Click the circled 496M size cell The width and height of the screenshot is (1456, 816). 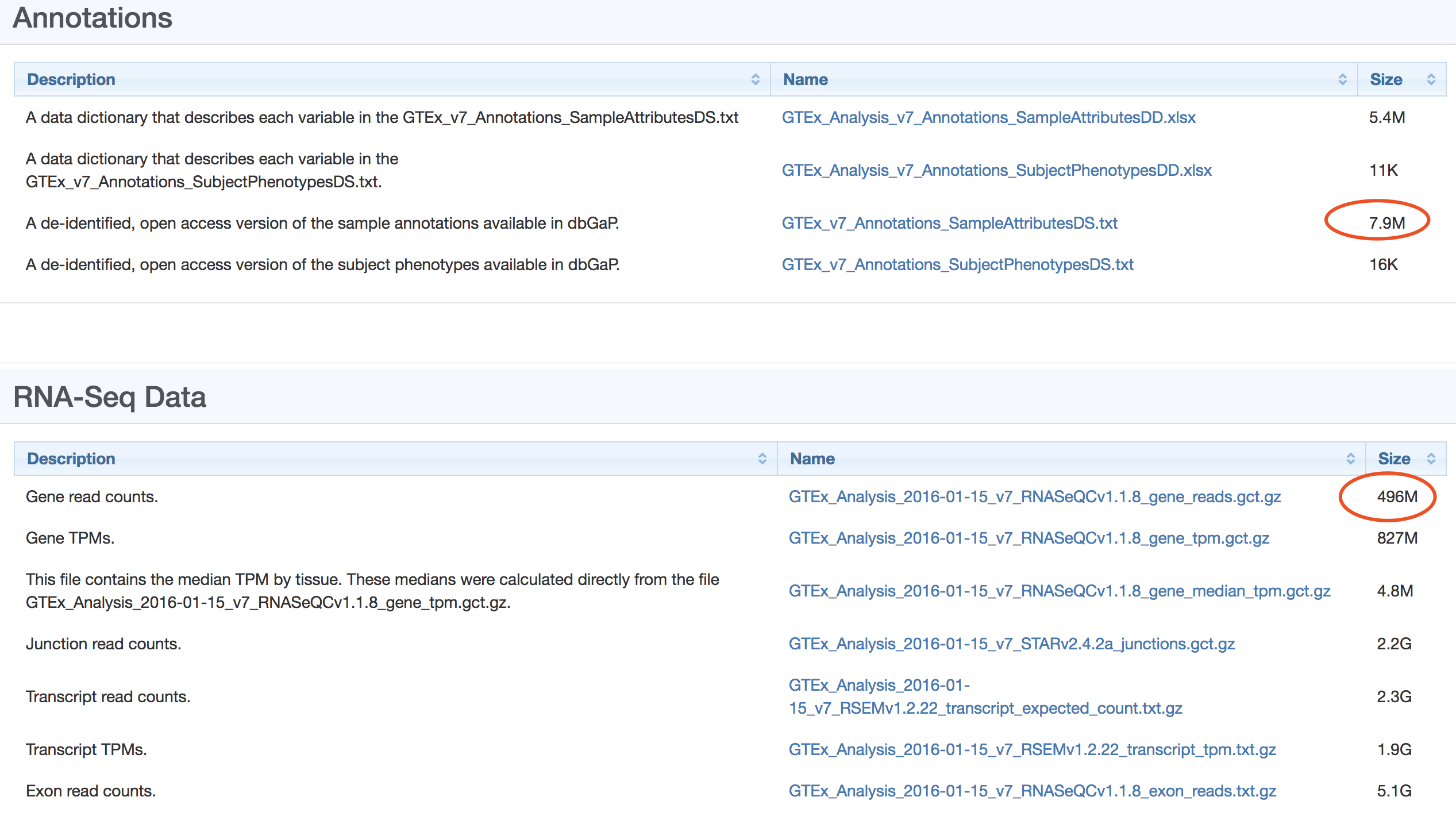[1396, 496]
